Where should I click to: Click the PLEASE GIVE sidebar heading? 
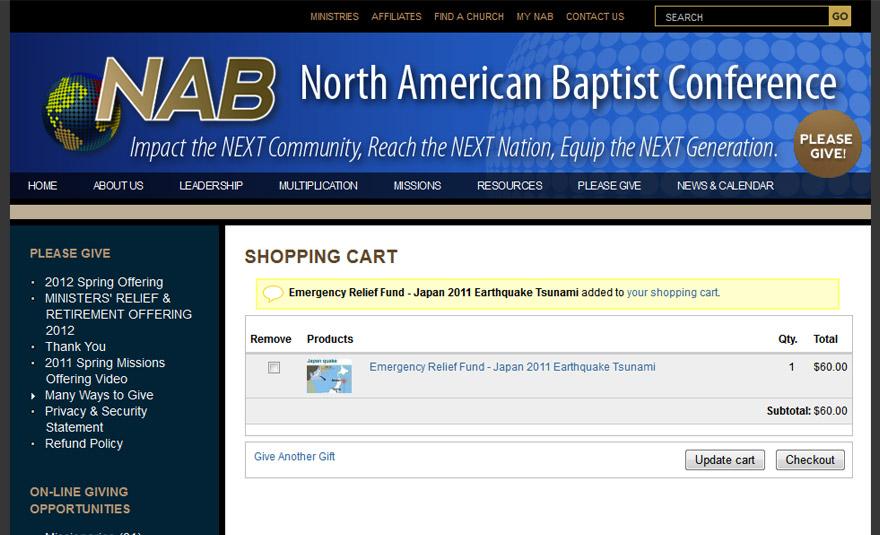(x=70, y=254)
